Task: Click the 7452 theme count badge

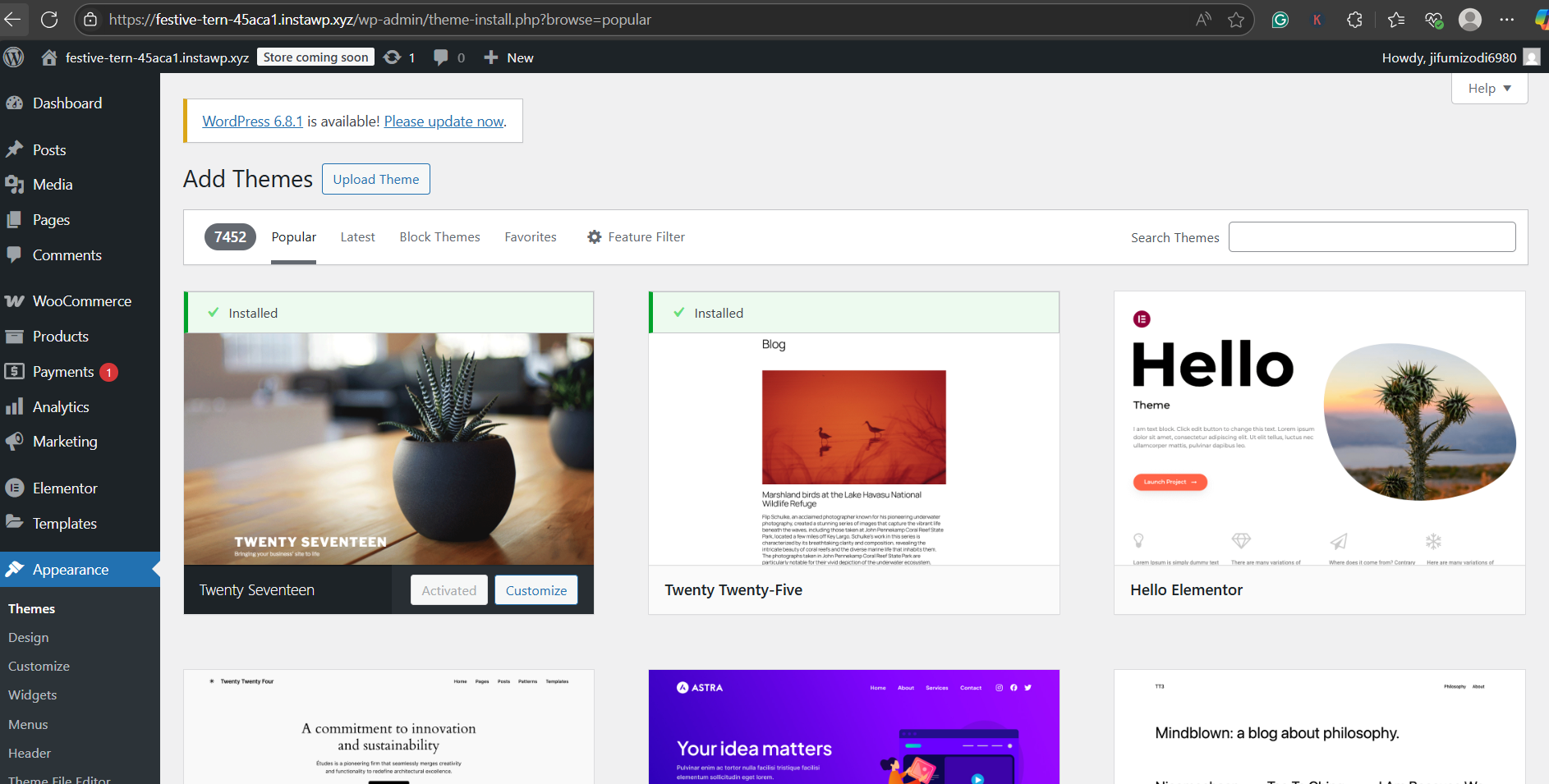Action: (230, 237)
